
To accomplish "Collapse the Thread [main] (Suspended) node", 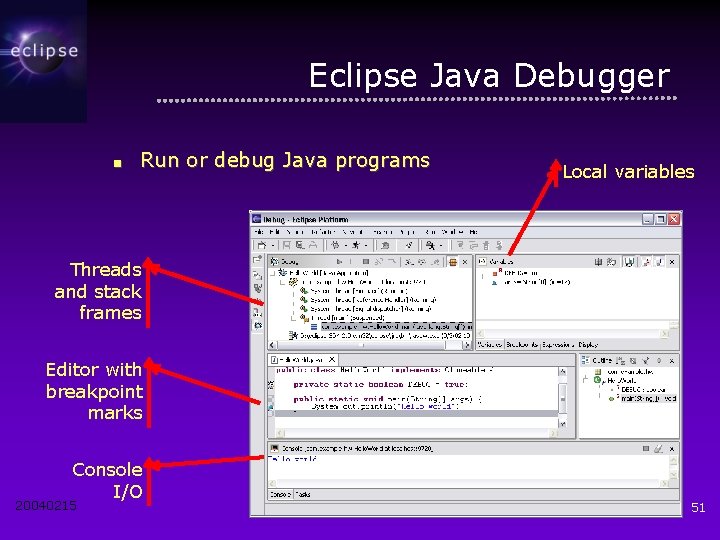I will [x=293, y=318].
